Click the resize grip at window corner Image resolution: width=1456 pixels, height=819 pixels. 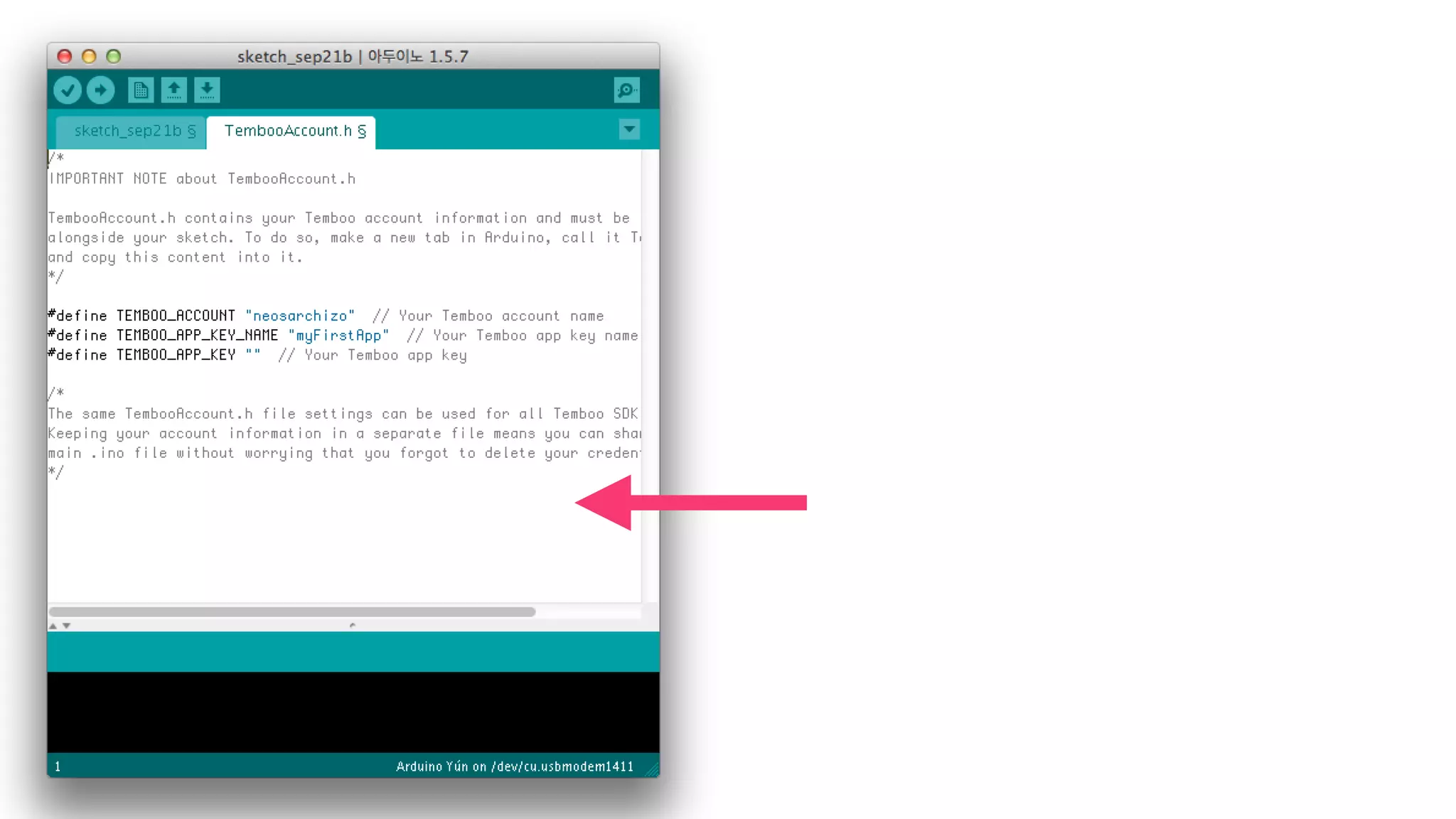pyautogui.click(x=652, y=770)
